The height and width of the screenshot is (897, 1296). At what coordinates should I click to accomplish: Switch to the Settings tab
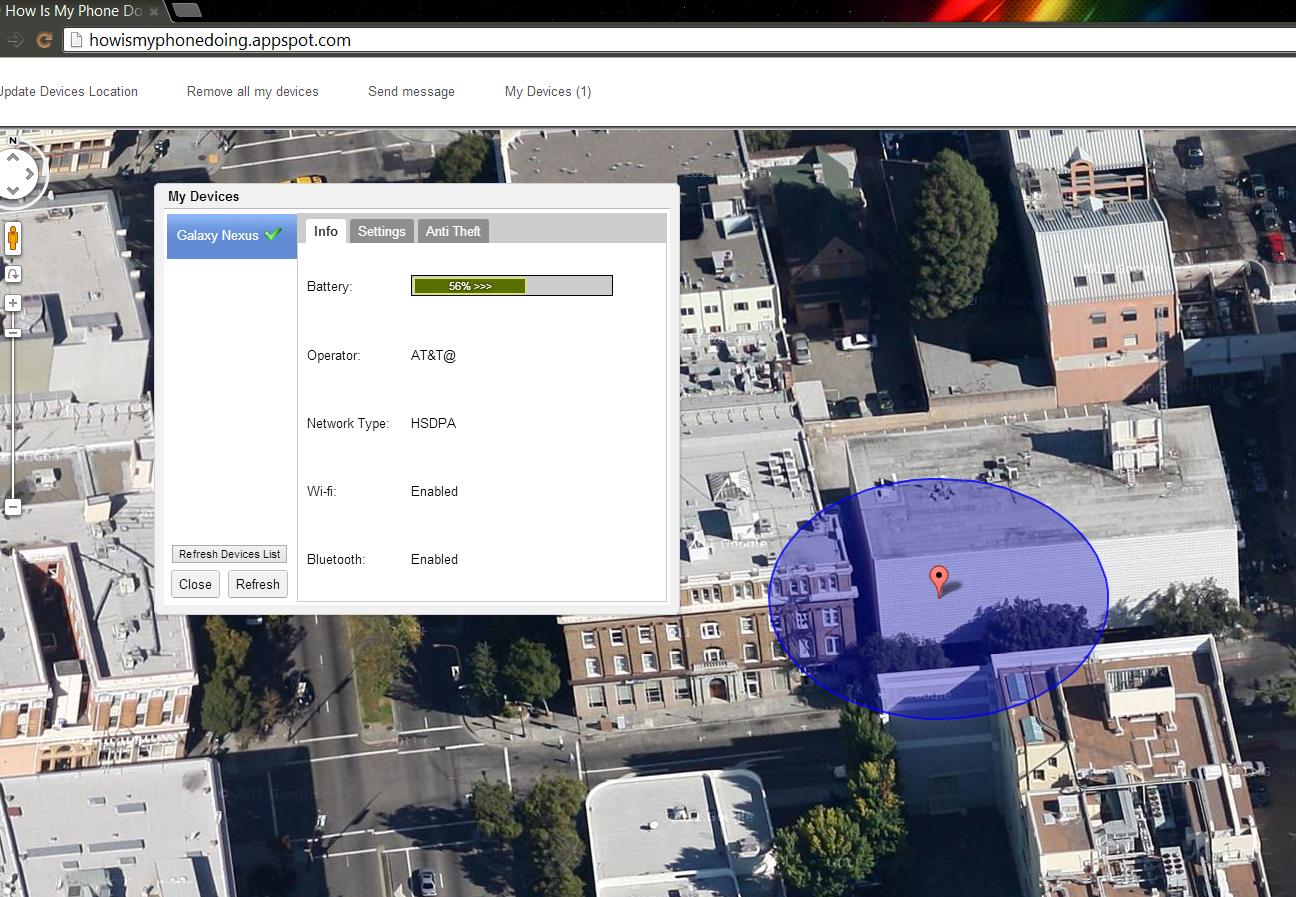381,231
